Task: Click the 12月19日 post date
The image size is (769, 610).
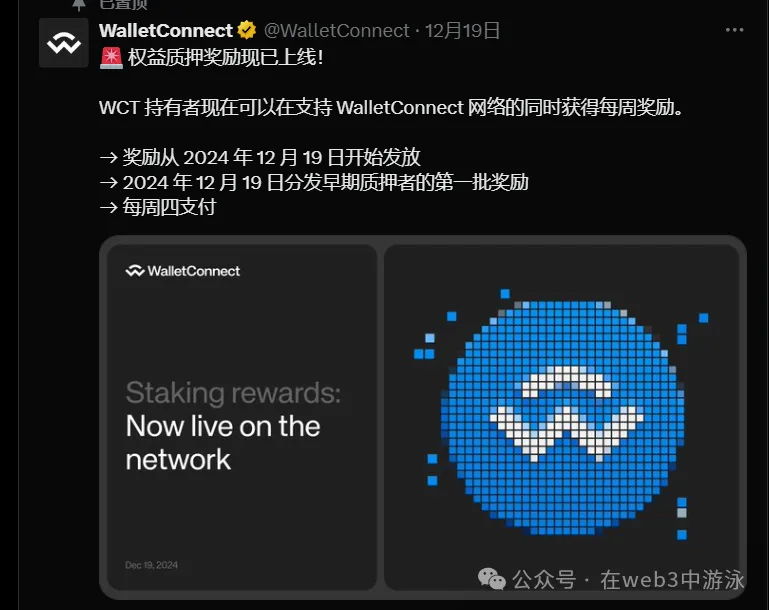Action: [462, 30]
